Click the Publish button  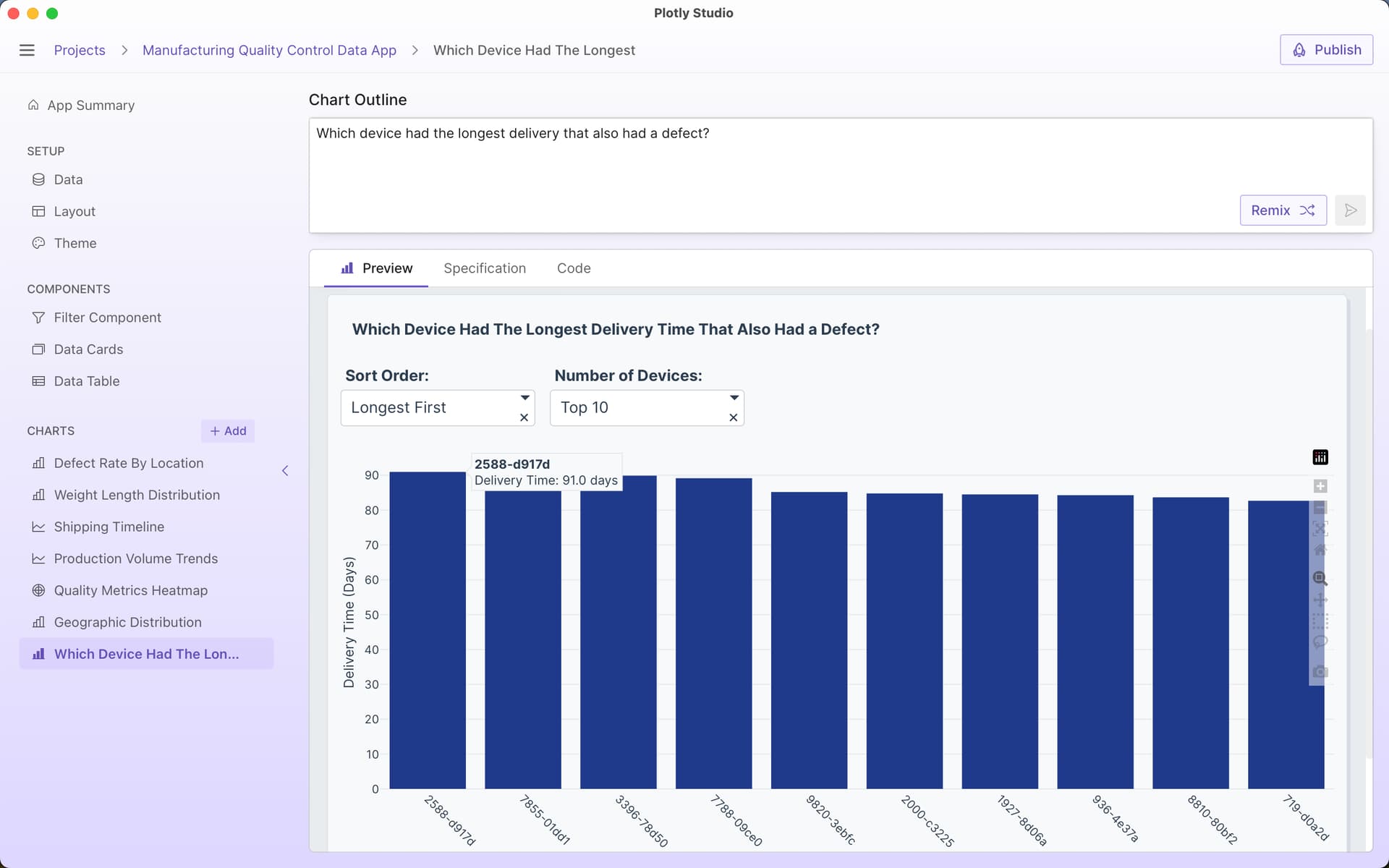click(x=1325, y=50)
